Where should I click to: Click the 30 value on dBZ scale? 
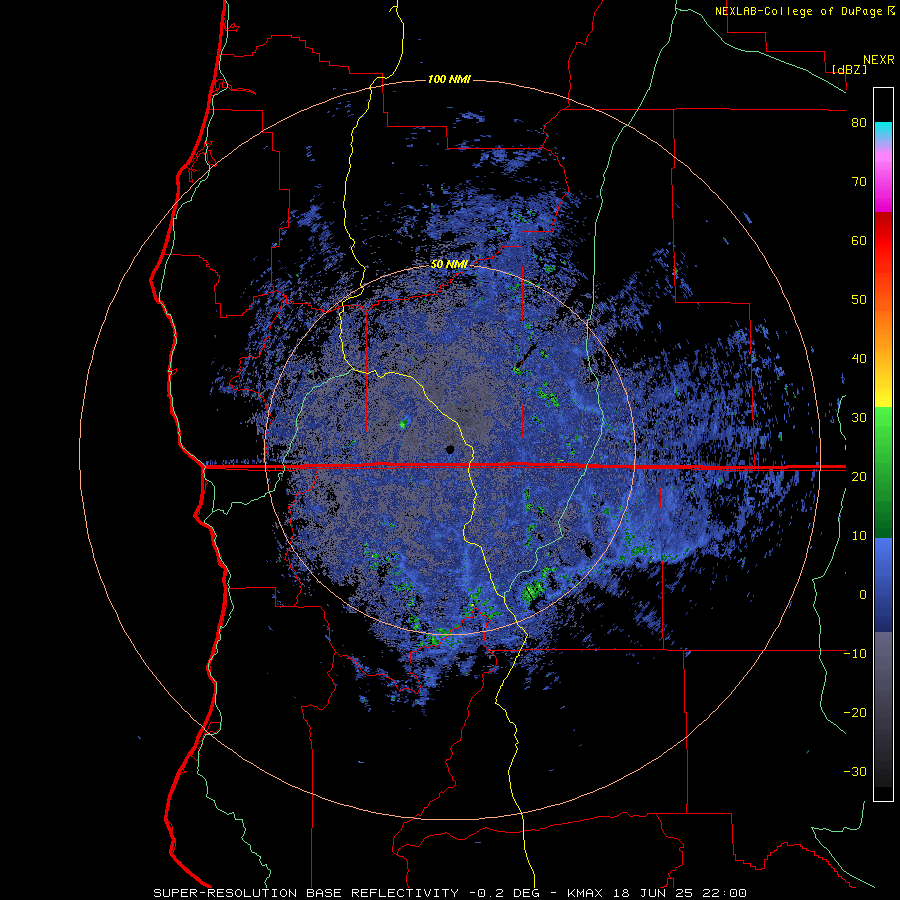(x=859, y=418)
